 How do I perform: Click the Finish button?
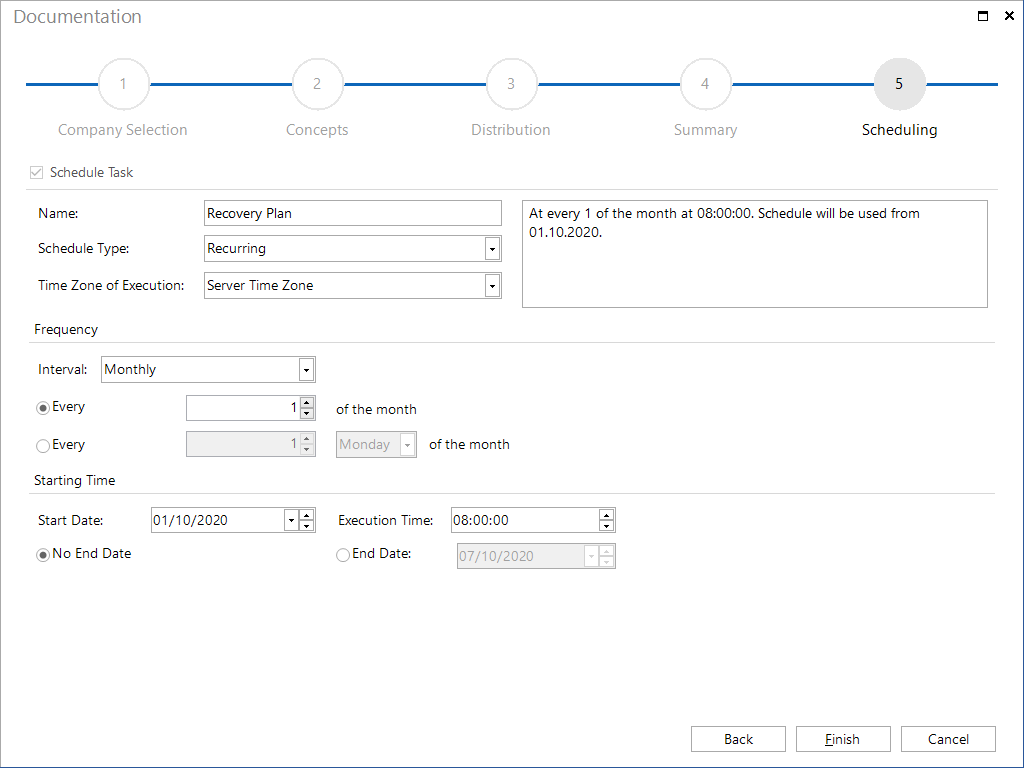point(843,739)
